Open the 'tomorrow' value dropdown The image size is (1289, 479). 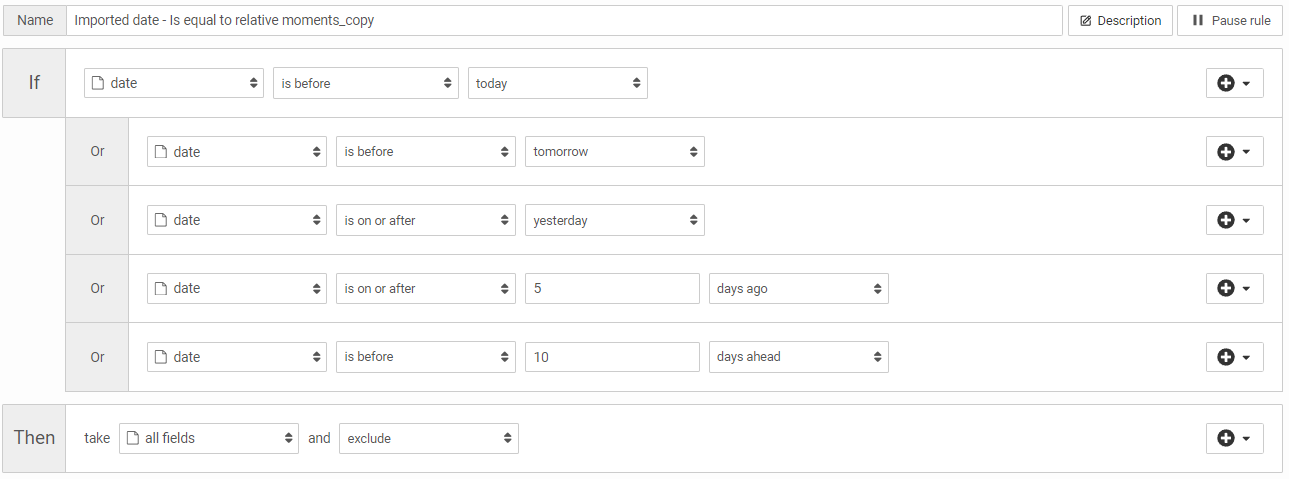[x=614, y=152]
